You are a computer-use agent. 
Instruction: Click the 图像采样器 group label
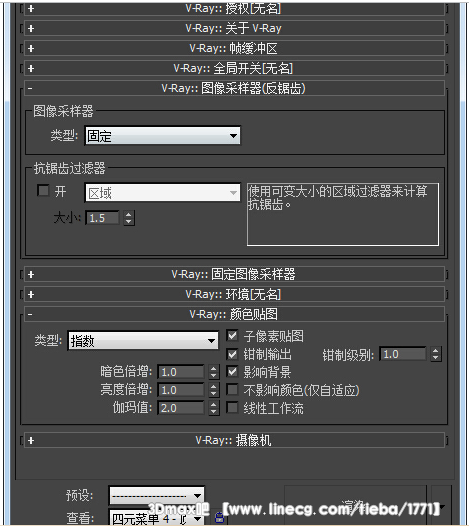click(x=63, y=111)
